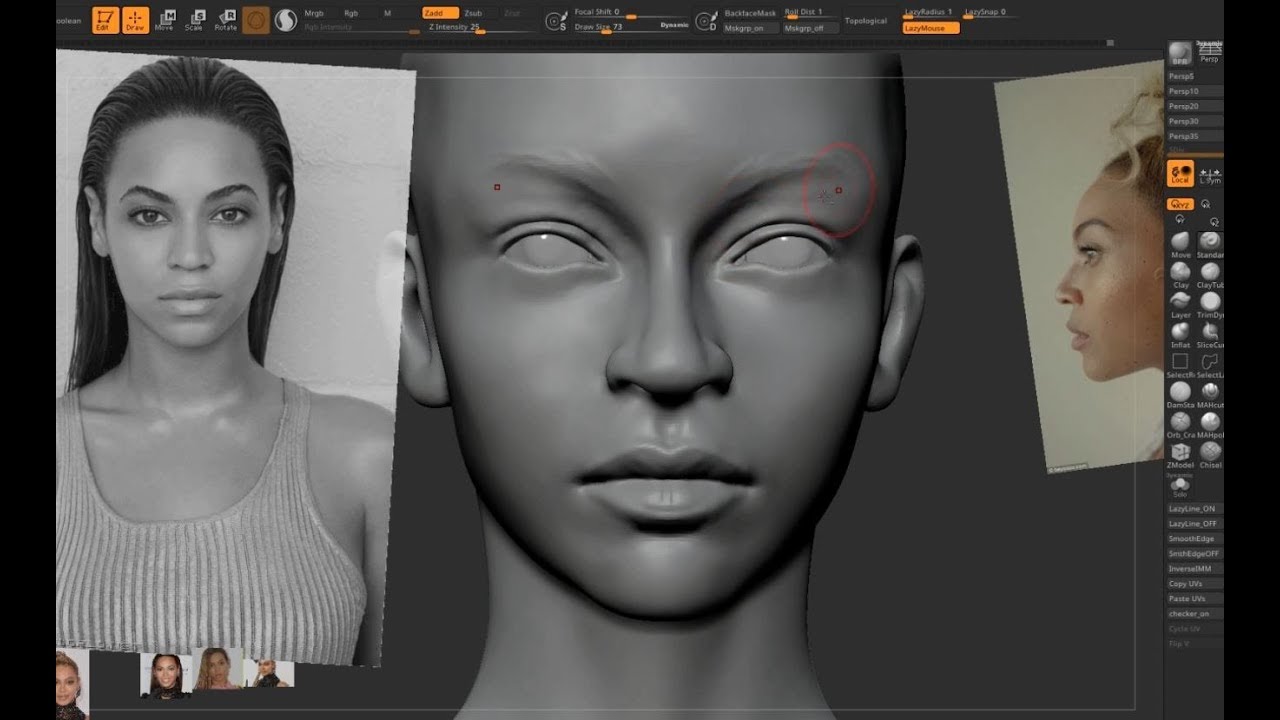
Task: Toggle Solo mode icon
Action: [1181, 487]
